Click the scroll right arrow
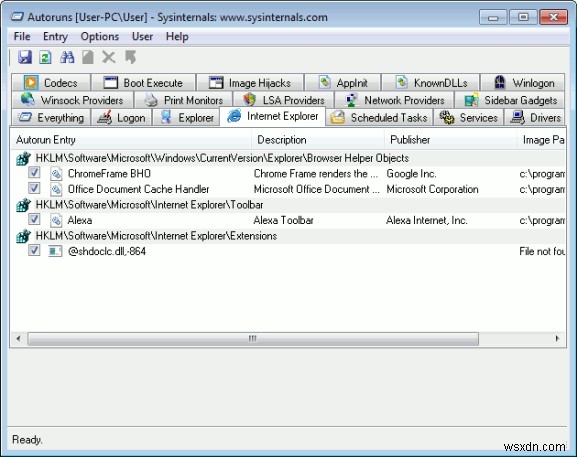The image size is (577, 457). (557, 339)
